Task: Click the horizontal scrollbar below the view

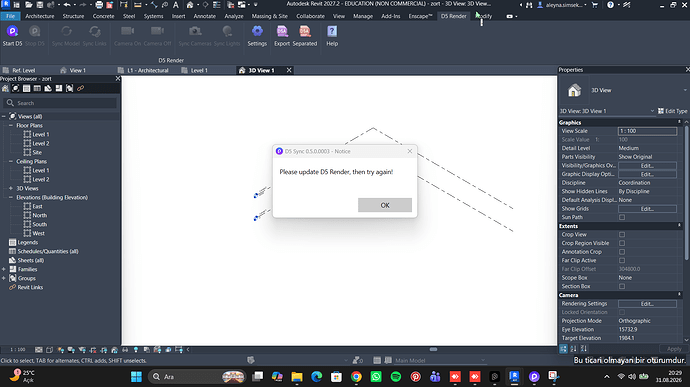Action: point(433,350)
